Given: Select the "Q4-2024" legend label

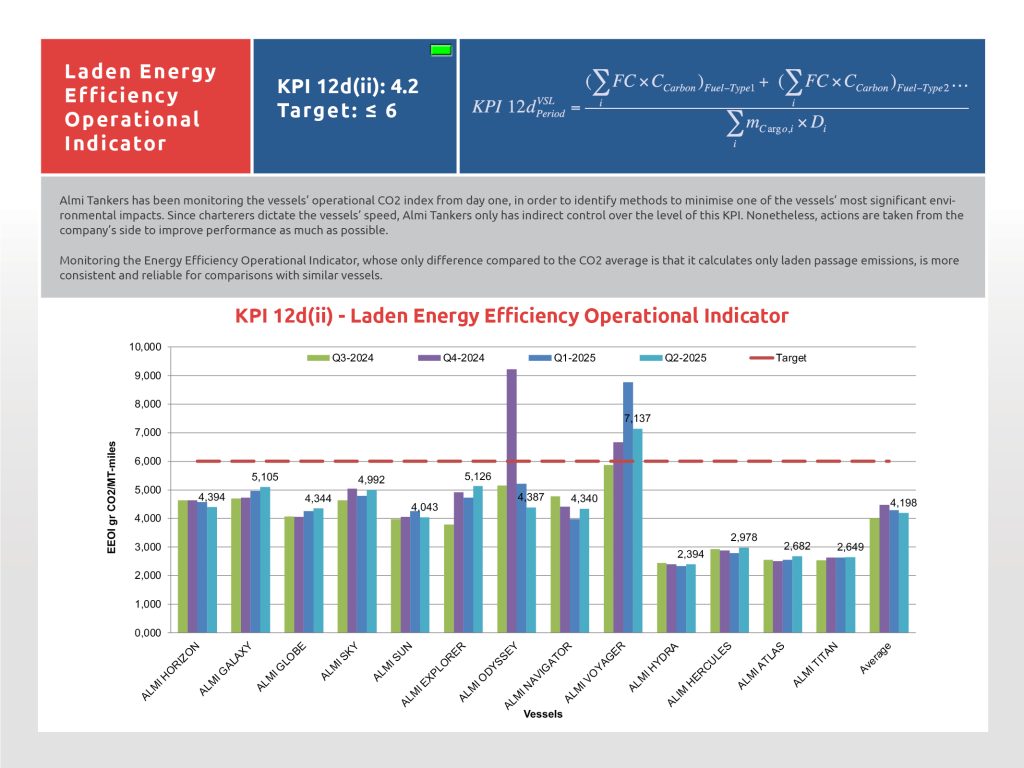Looking at the screenshot, I should [464, 358].
